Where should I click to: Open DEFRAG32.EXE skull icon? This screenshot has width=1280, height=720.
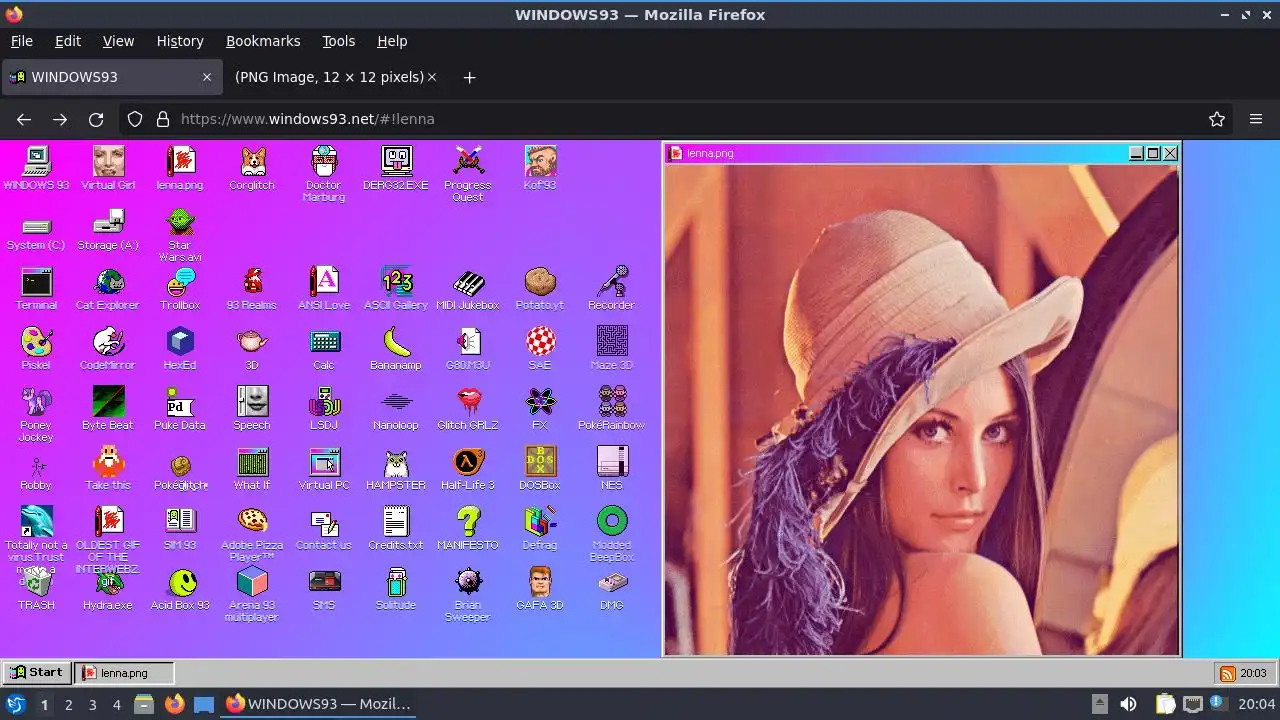tap(396, 161)
